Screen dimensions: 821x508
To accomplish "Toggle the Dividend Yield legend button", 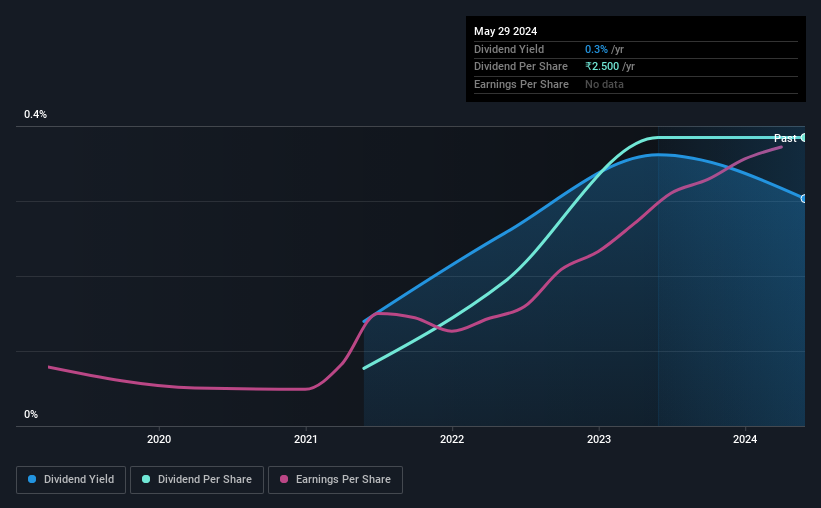I will 71,480.
